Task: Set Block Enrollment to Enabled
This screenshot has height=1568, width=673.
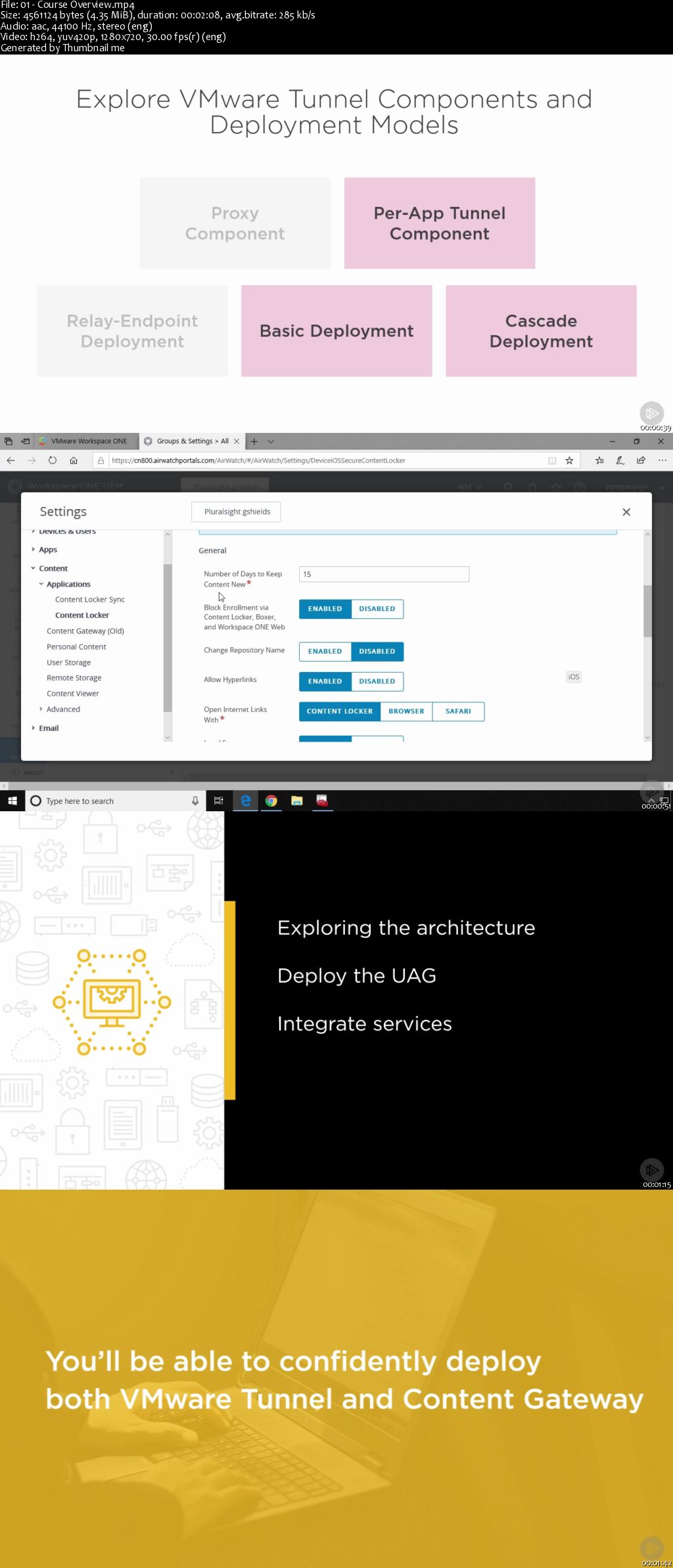Action: tap(325, 609)
